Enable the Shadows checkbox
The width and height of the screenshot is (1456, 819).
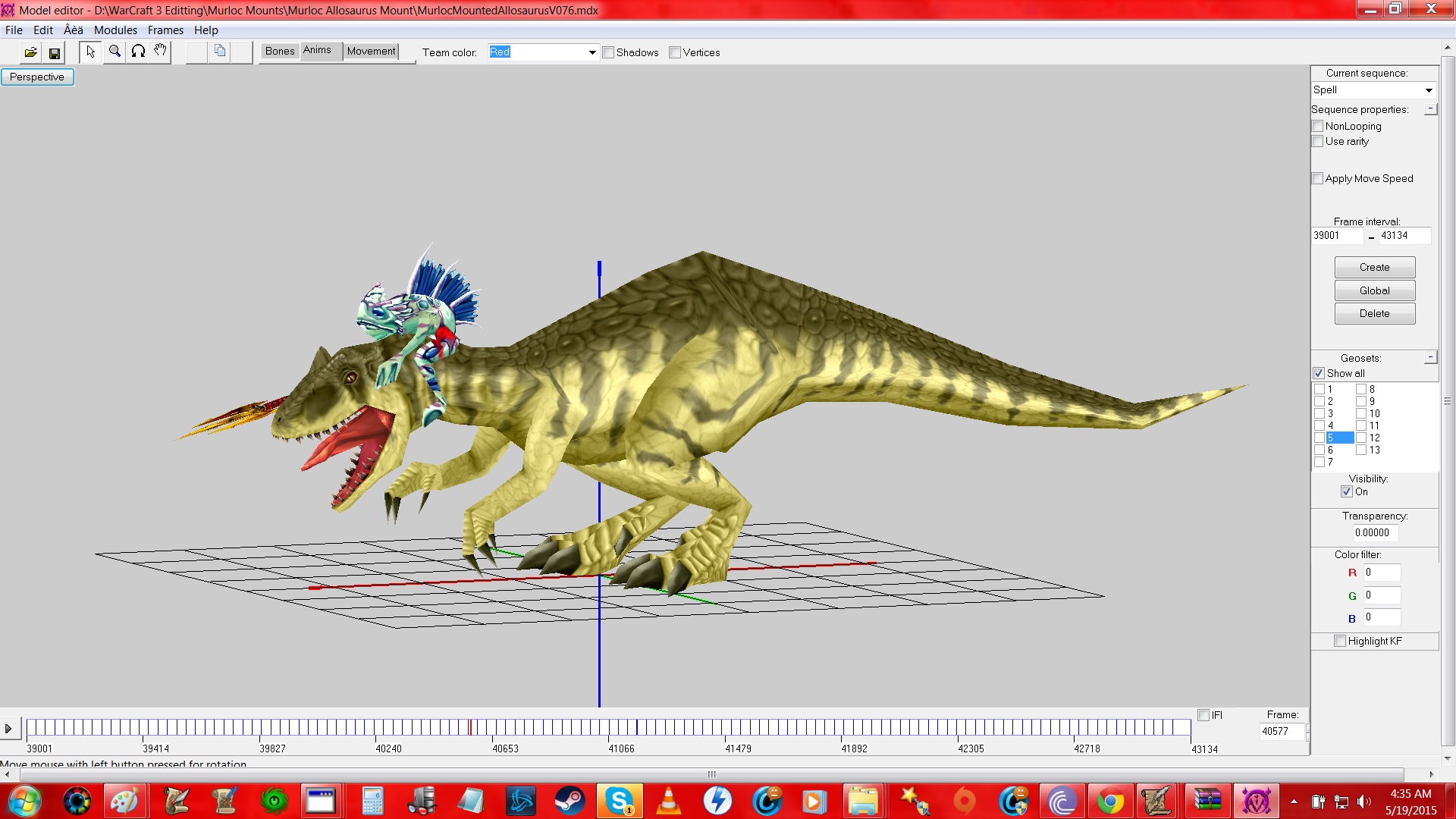(608, 52)
